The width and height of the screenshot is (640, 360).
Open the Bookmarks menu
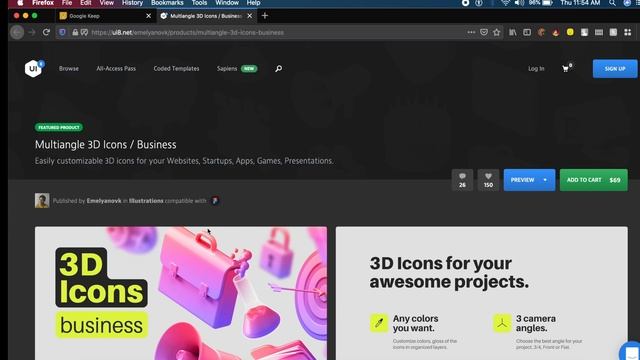(167, 3)
